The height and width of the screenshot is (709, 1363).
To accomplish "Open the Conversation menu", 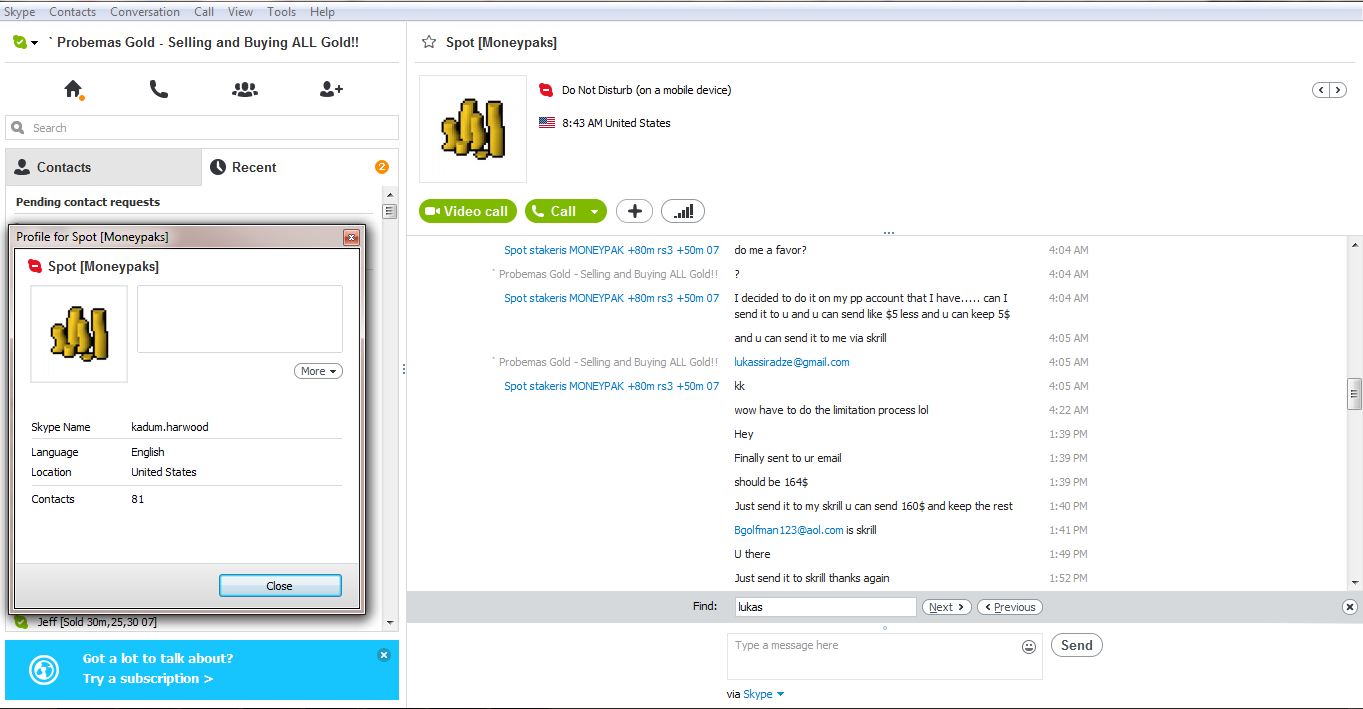I will [145, 12].
